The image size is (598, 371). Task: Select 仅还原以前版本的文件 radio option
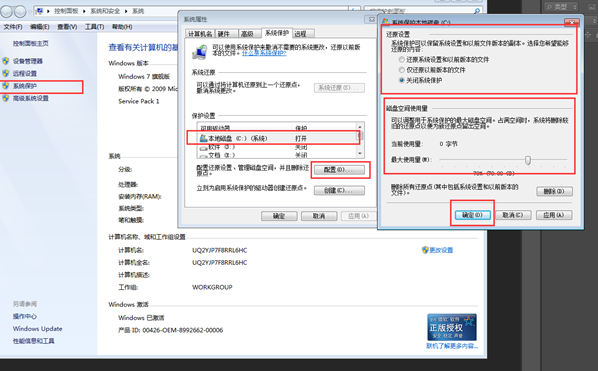coord(401,70)
